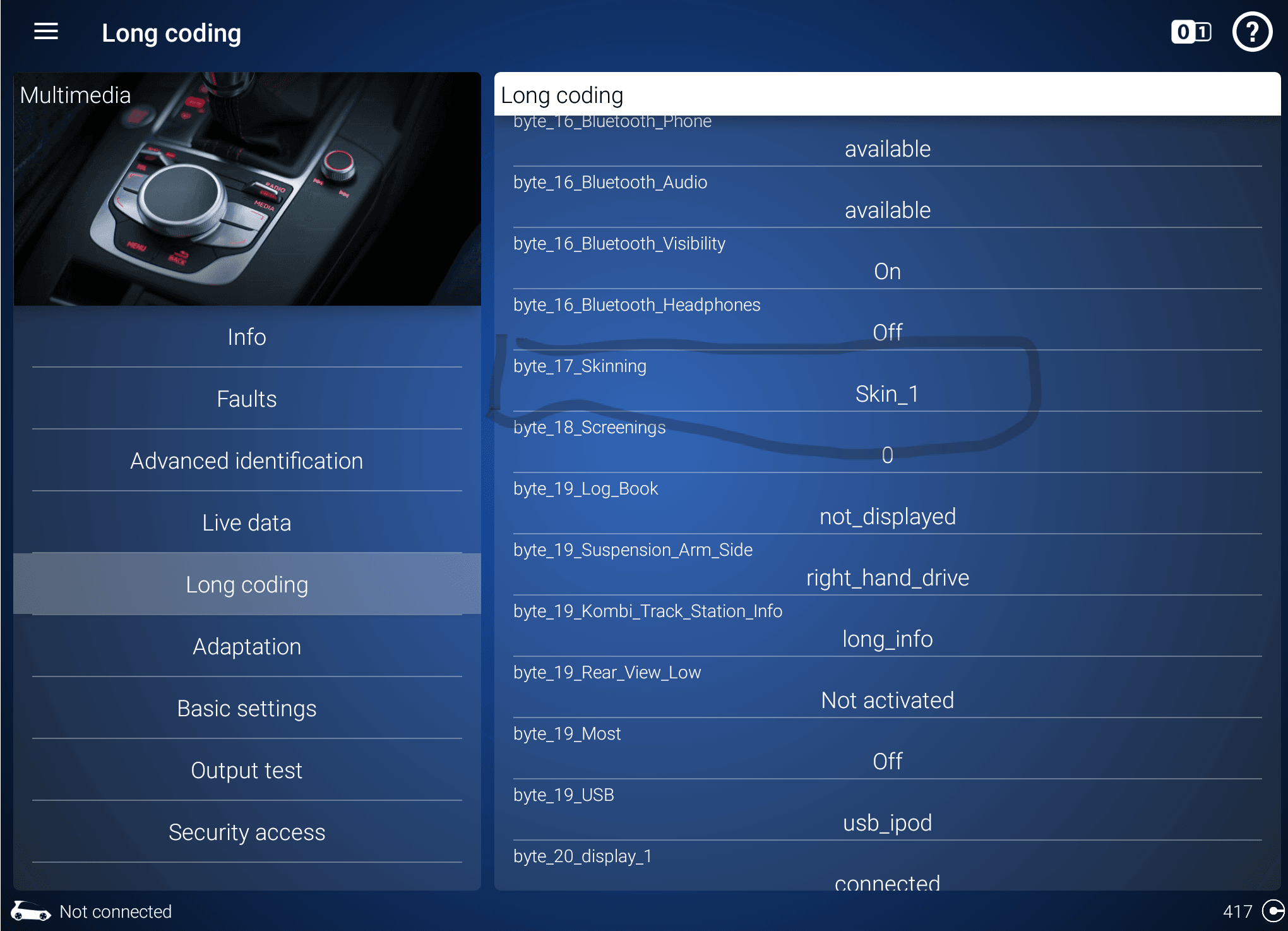Image resolution: width=1288 pixels, height=931 pixels.
Task: Open the Output test section
Action: [247, 771]
